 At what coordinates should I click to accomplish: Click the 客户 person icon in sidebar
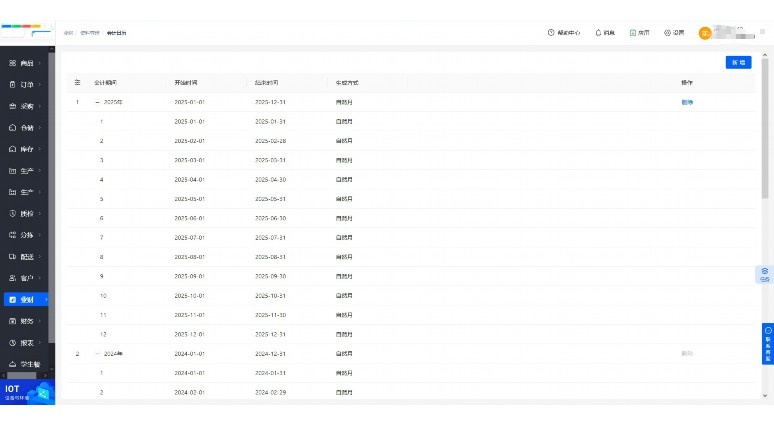12,278
